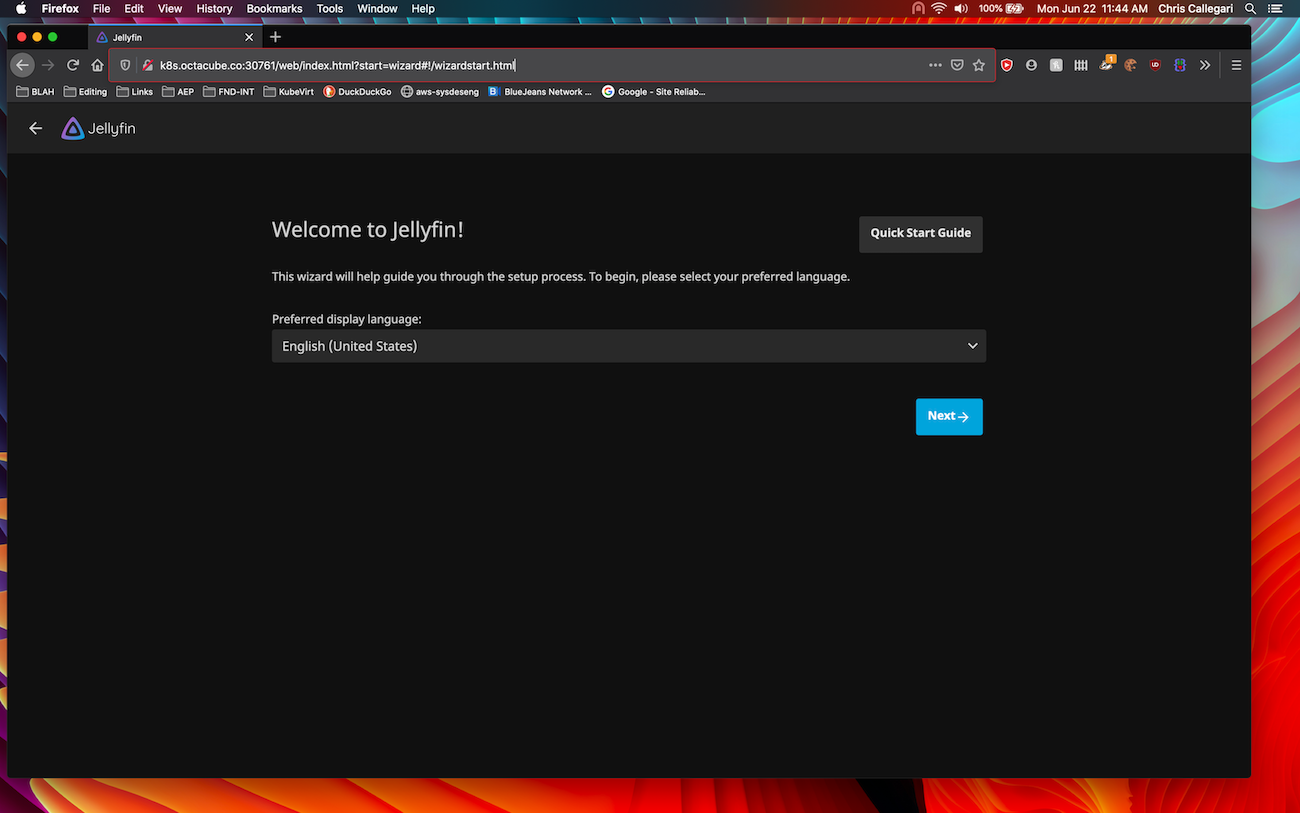Show overflow extensions chevron

coord(1205,65)
